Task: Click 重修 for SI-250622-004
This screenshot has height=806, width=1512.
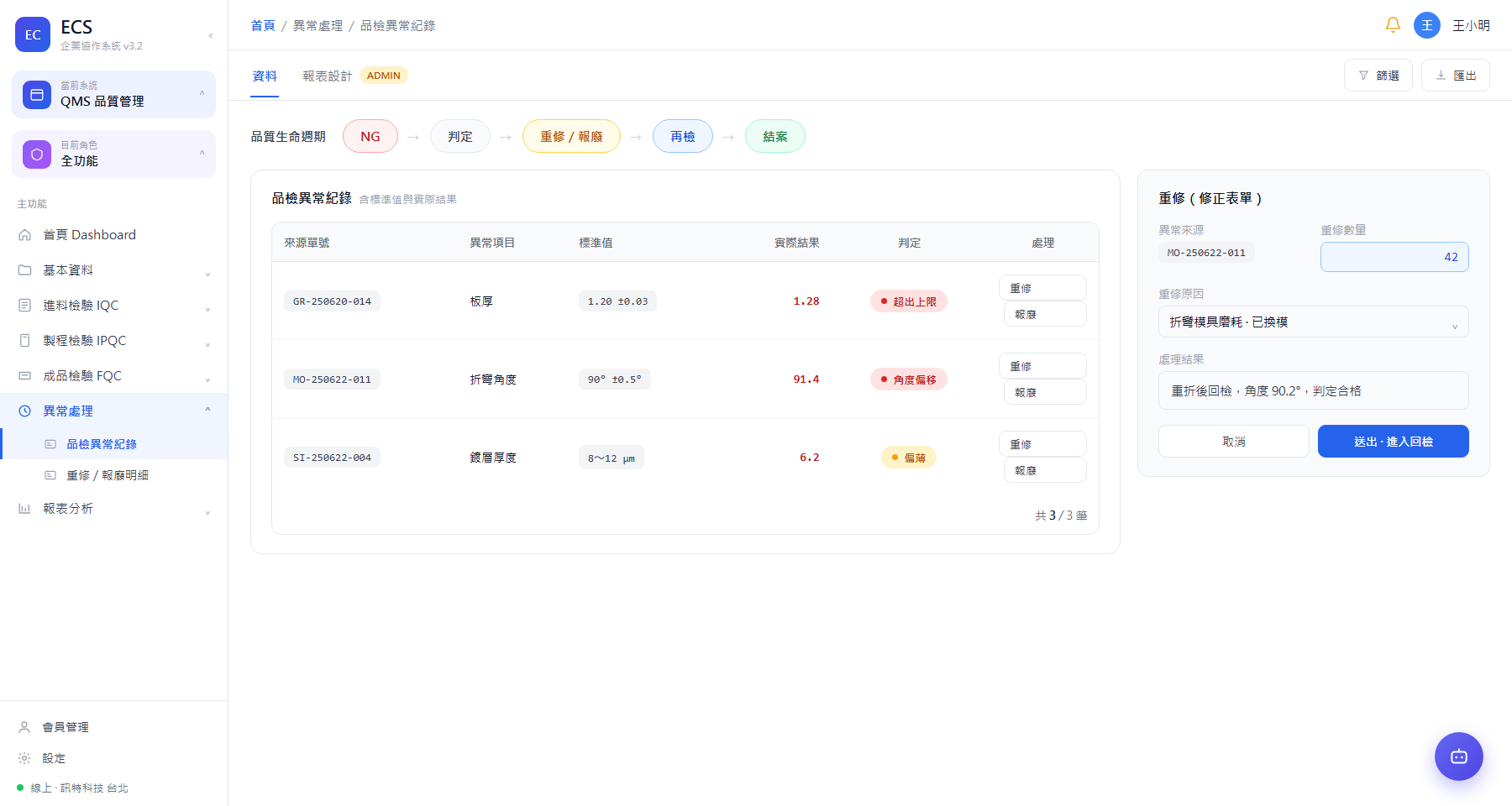Action: 1042,444
